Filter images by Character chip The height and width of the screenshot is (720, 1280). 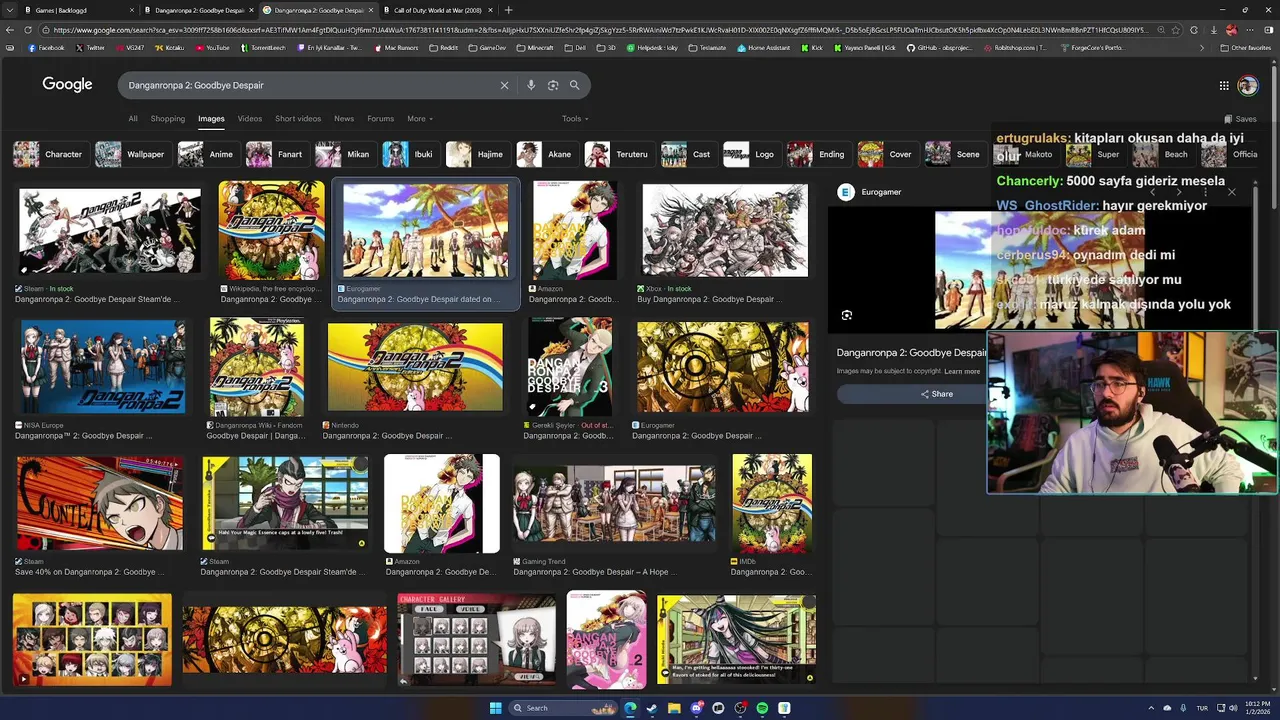(x=49, y=154)
